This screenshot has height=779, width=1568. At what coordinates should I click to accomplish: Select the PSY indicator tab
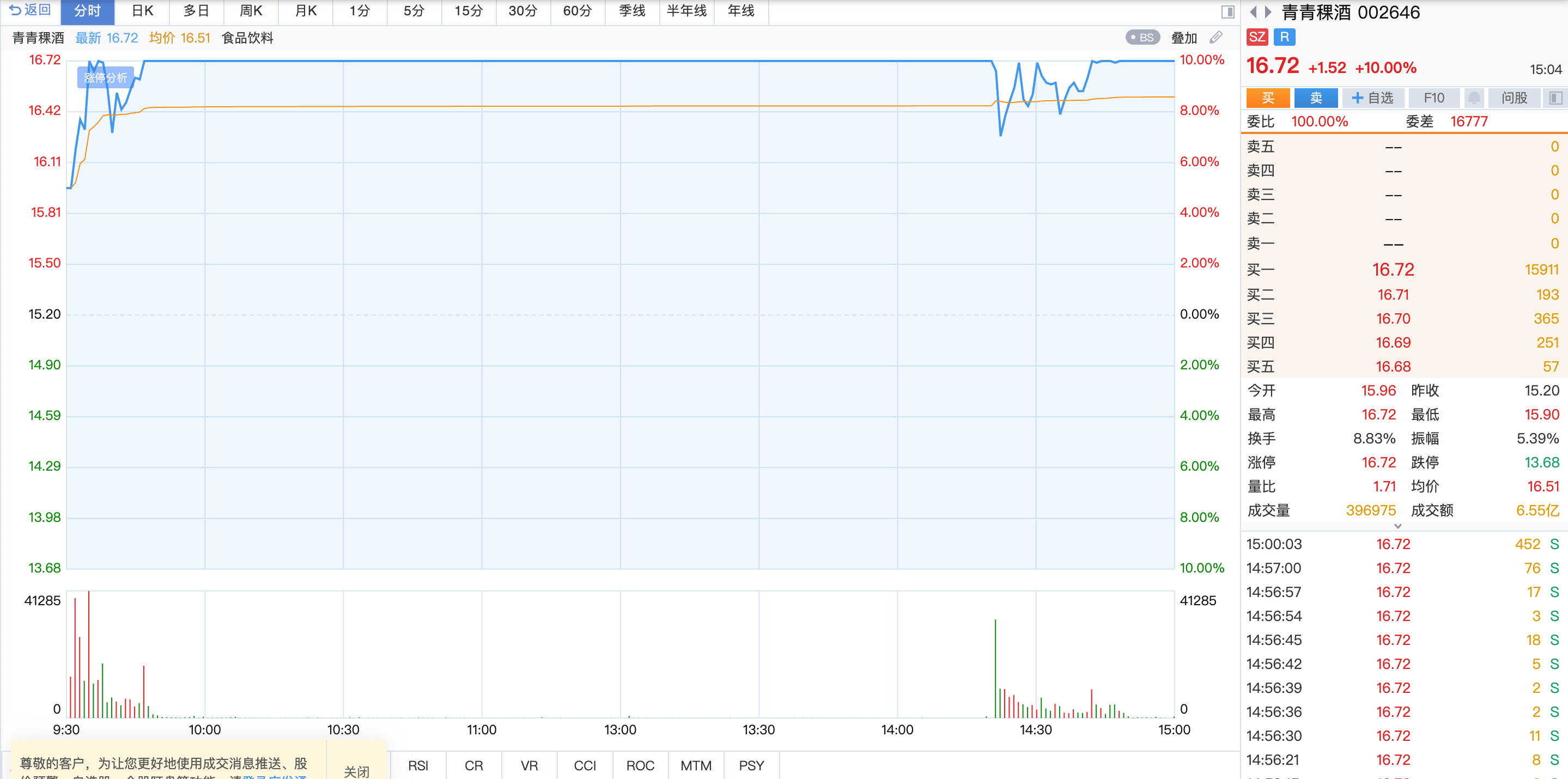(x=751, y=765)
